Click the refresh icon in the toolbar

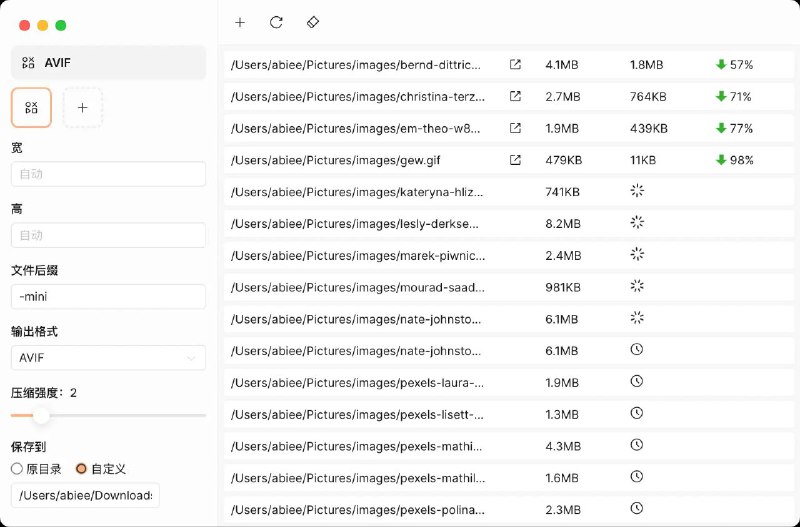(x=276, y=22)
